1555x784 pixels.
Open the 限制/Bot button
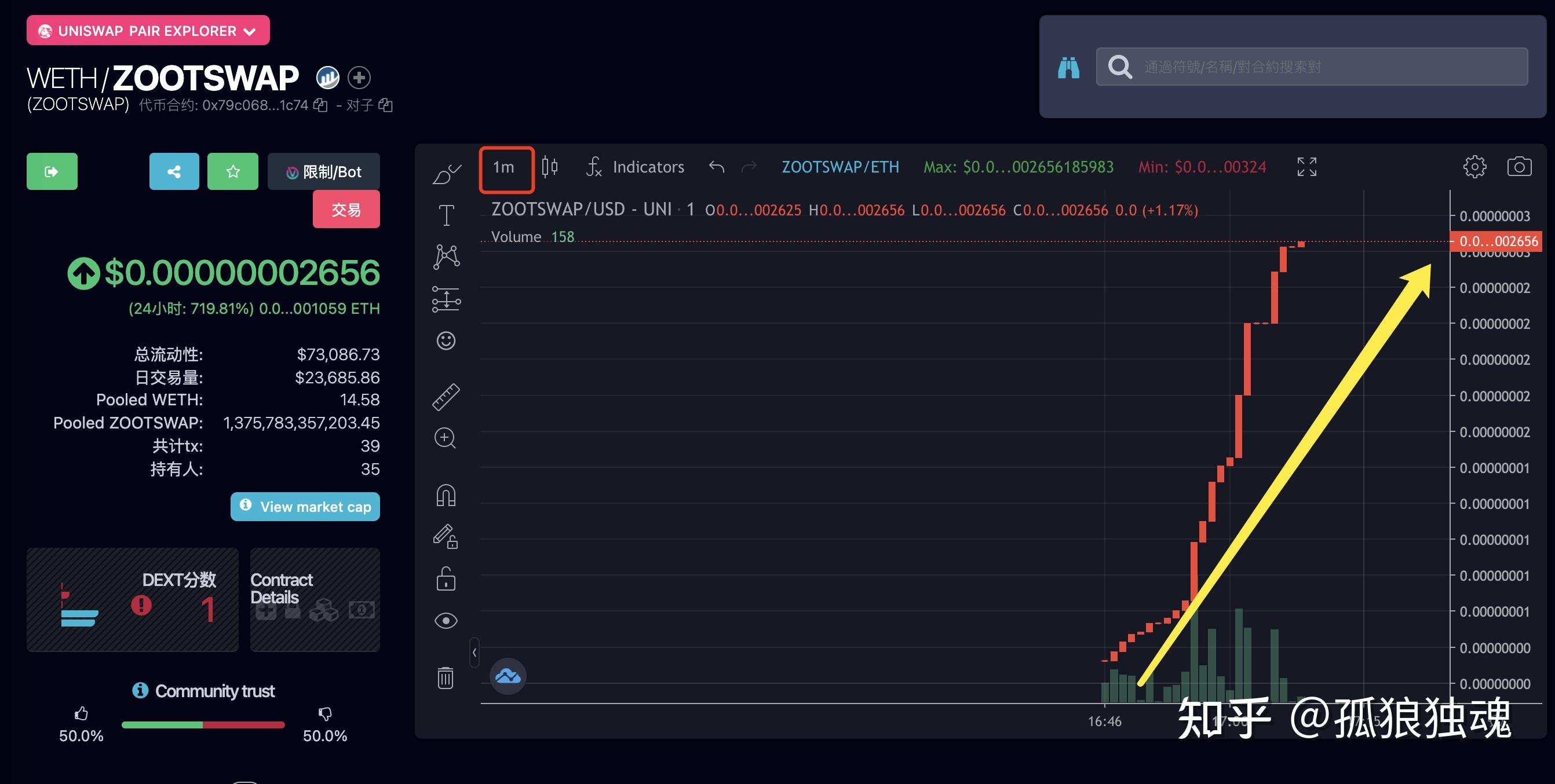pos(323,171)
